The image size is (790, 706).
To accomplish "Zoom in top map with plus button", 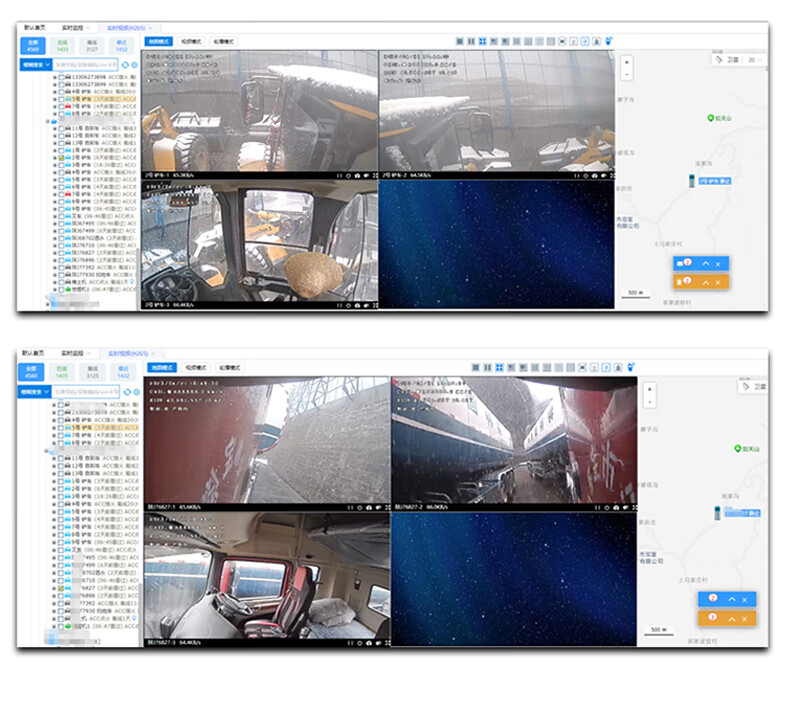I will point(627,62).
